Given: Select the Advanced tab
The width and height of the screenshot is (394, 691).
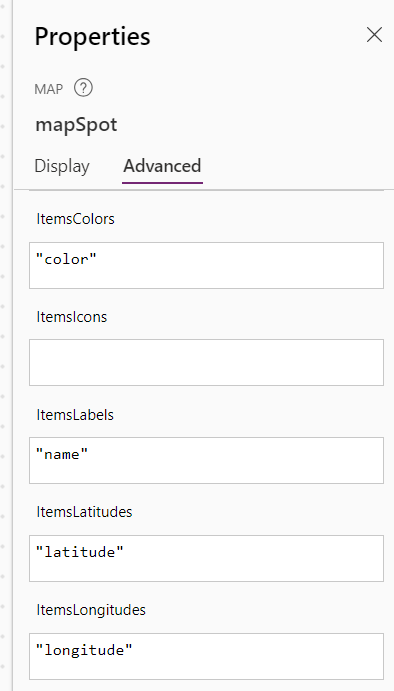Looking at the screenshot, I should point(162,166).
